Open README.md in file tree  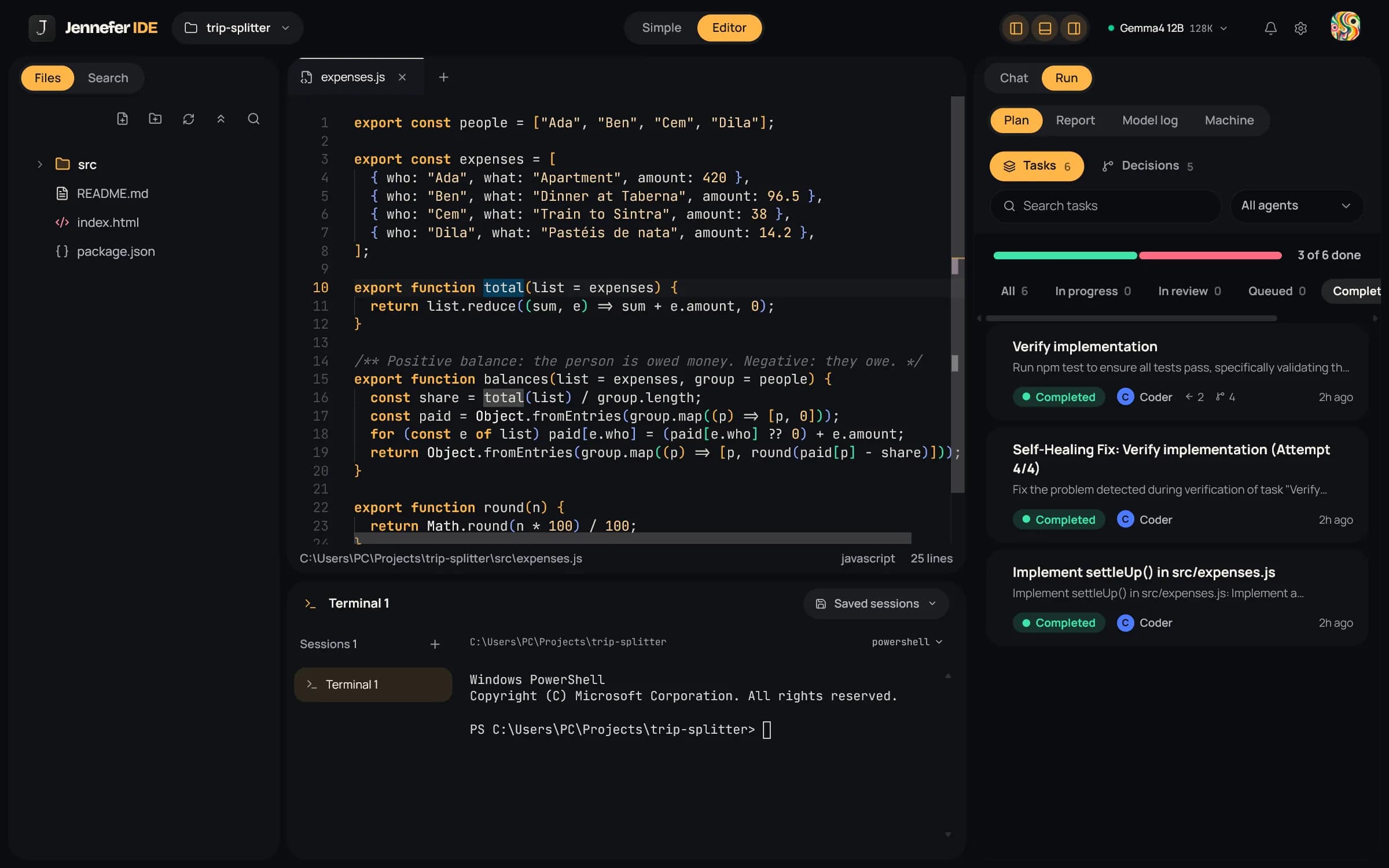click(112, 193)
